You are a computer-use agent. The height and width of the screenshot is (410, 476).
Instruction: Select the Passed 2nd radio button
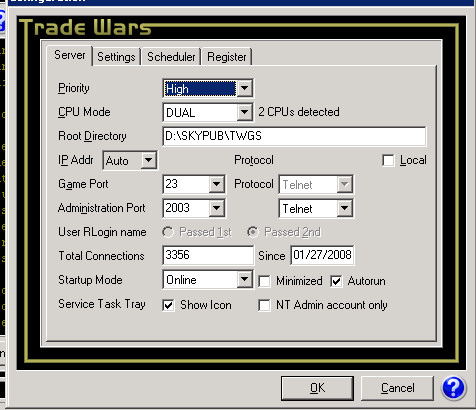click(253, 232)
